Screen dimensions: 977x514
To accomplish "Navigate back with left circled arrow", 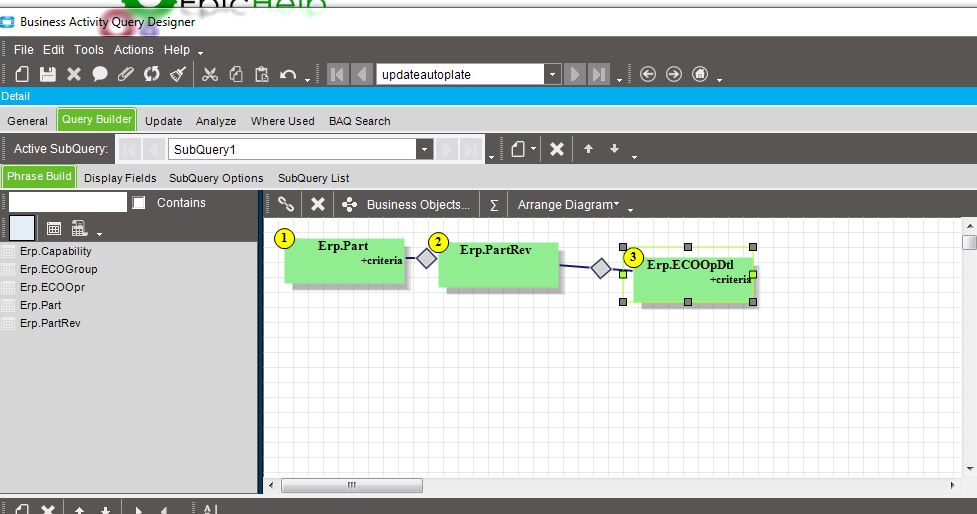I will pos(648,74).
